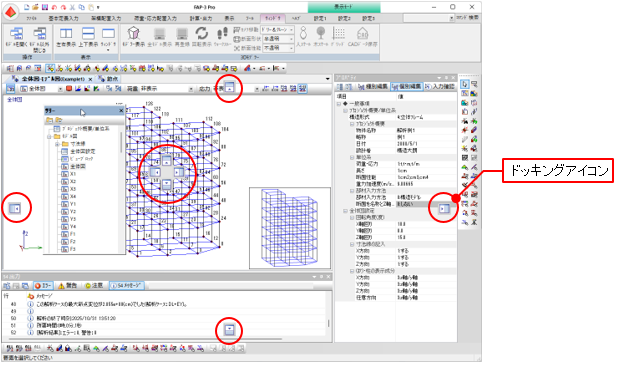The image size is (619, 367).
Task: Create a new file from quick access toolbar
Action: pyautogui.click(x=27, y=7)
